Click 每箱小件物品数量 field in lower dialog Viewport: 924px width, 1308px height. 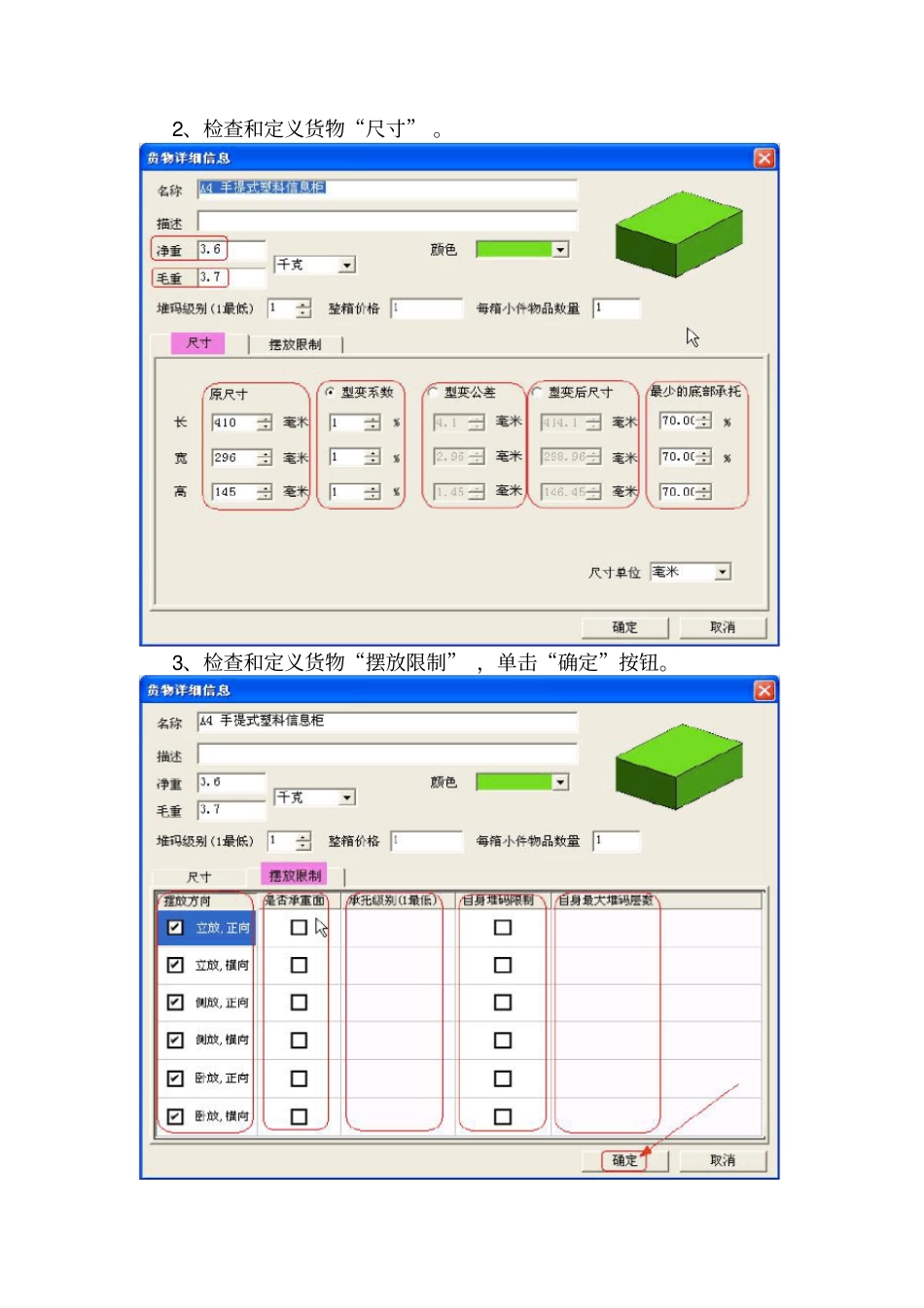pos(617,841)
